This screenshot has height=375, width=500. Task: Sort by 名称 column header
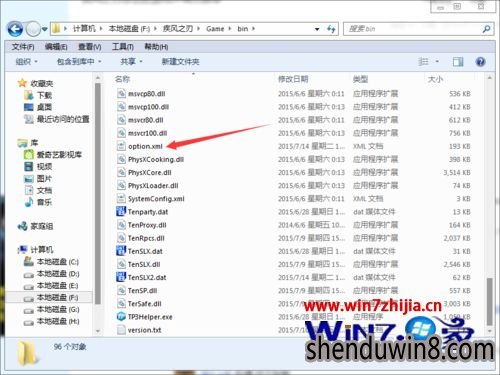pyautogui.click(x=122, y=79)
